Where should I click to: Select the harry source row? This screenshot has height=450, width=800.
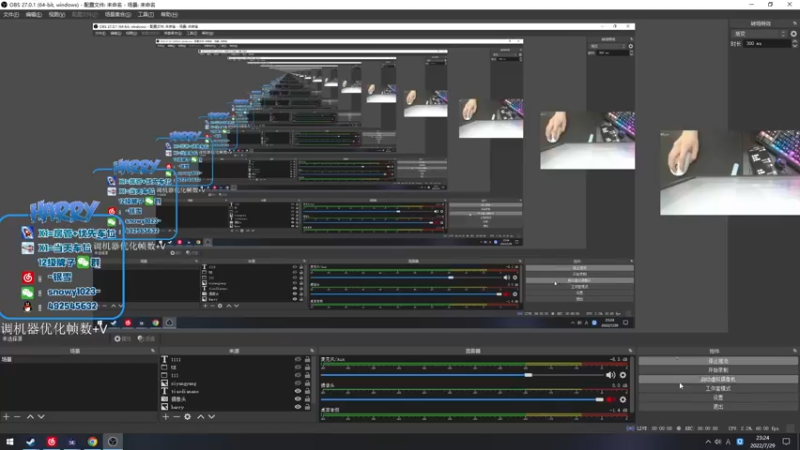tap(236, 407)
